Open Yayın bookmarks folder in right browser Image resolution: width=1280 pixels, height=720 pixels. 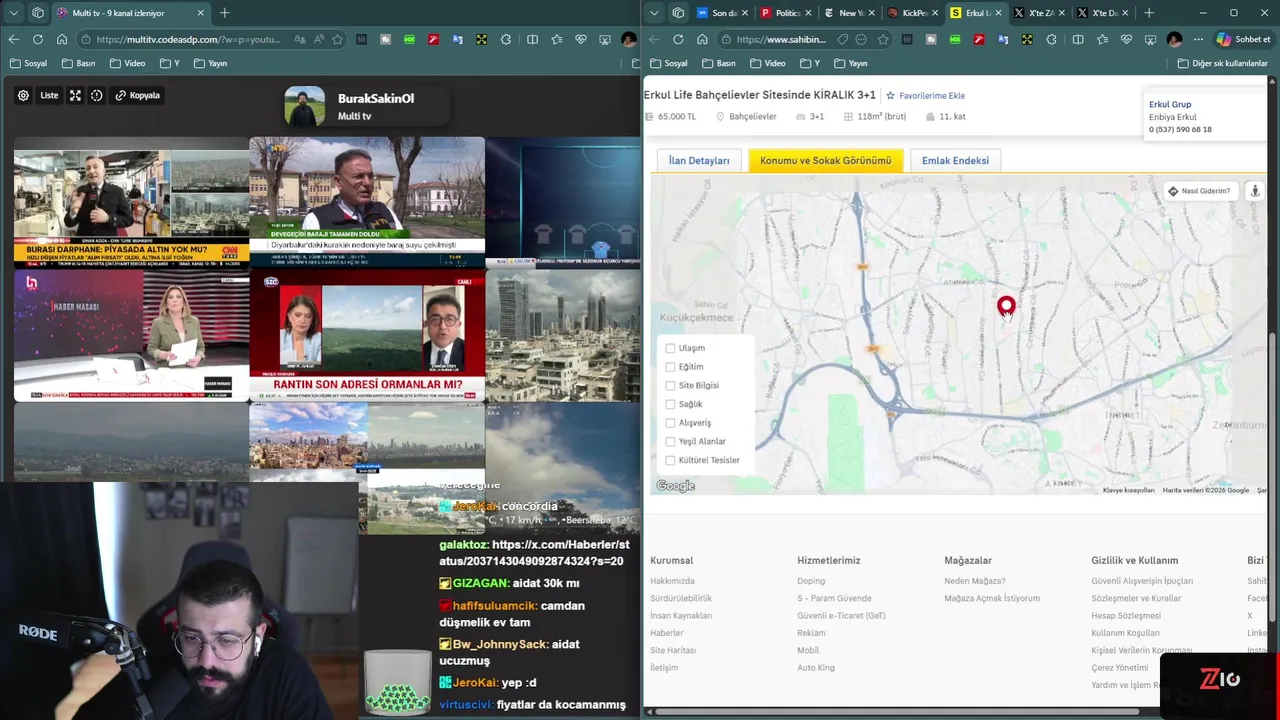coord(849,63)
